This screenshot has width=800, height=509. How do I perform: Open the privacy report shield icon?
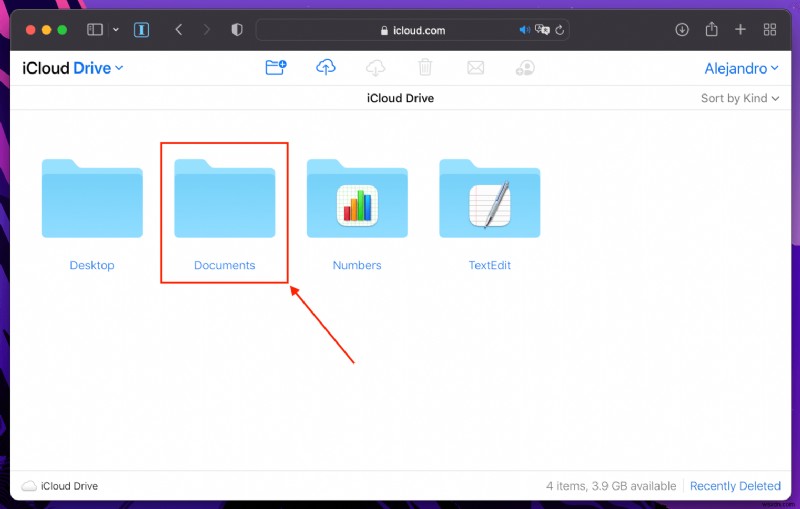click(237, 30)
